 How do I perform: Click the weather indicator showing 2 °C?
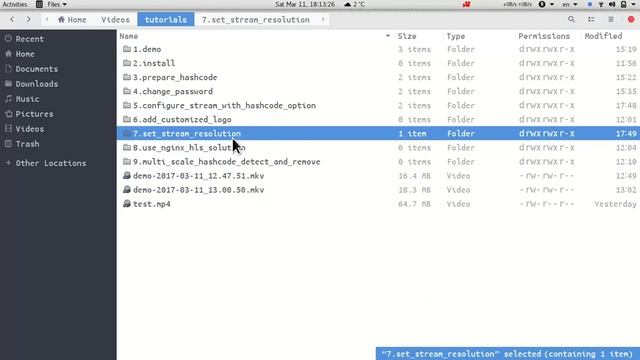tap(354, 4)
